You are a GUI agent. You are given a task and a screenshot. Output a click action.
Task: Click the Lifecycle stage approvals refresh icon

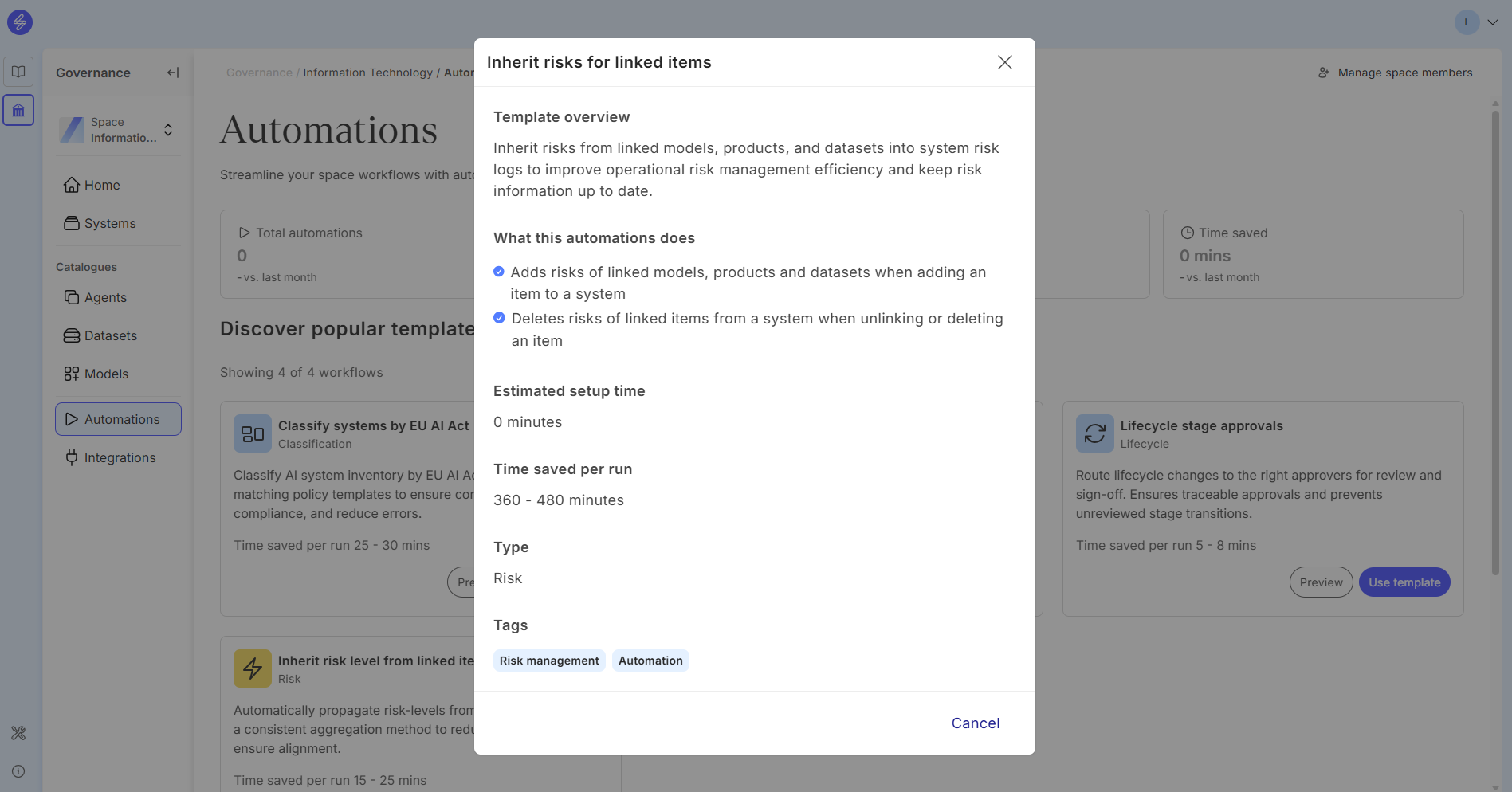[1094, 433]
